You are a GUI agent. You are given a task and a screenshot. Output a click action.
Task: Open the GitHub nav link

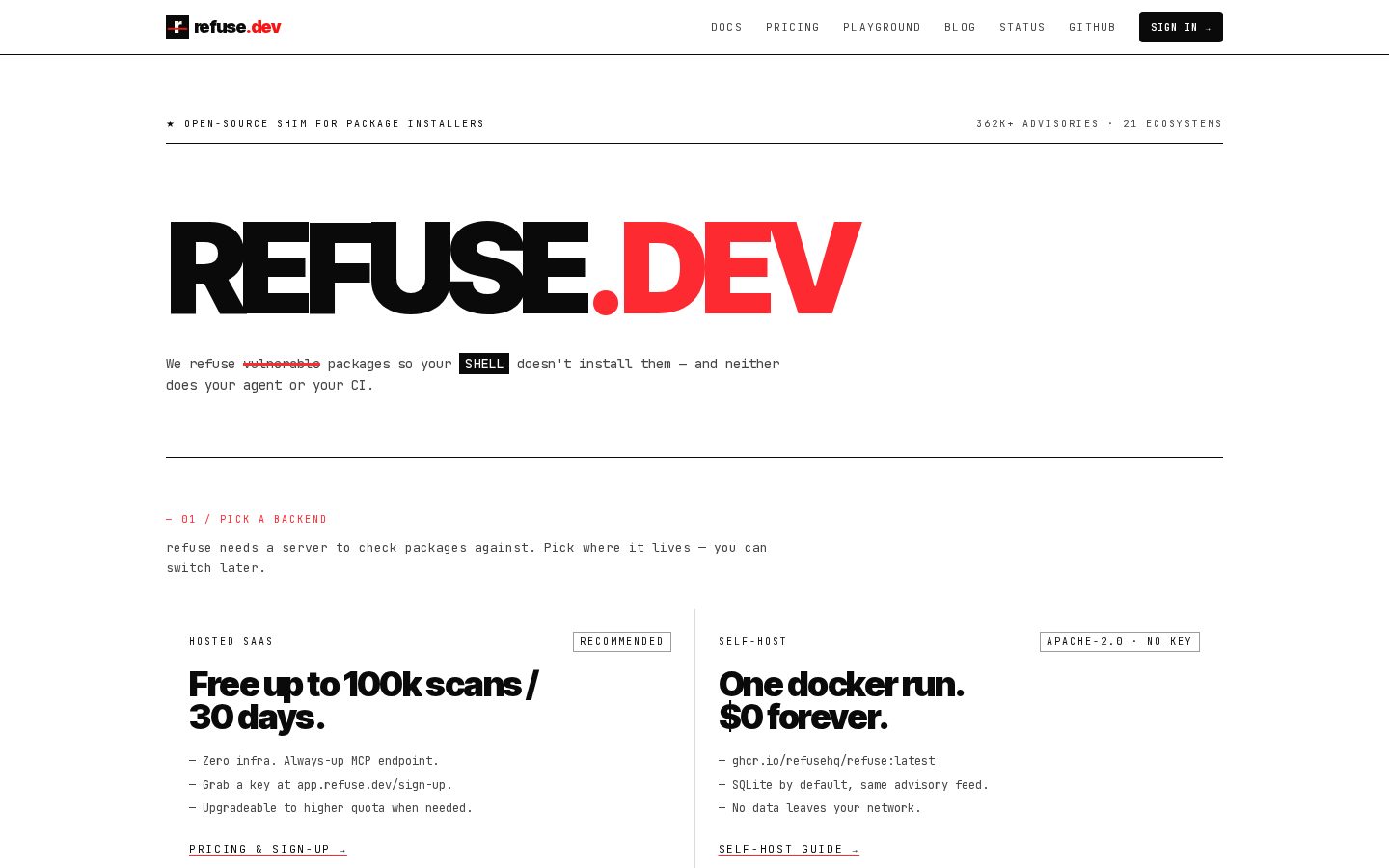pos(1092,27)
